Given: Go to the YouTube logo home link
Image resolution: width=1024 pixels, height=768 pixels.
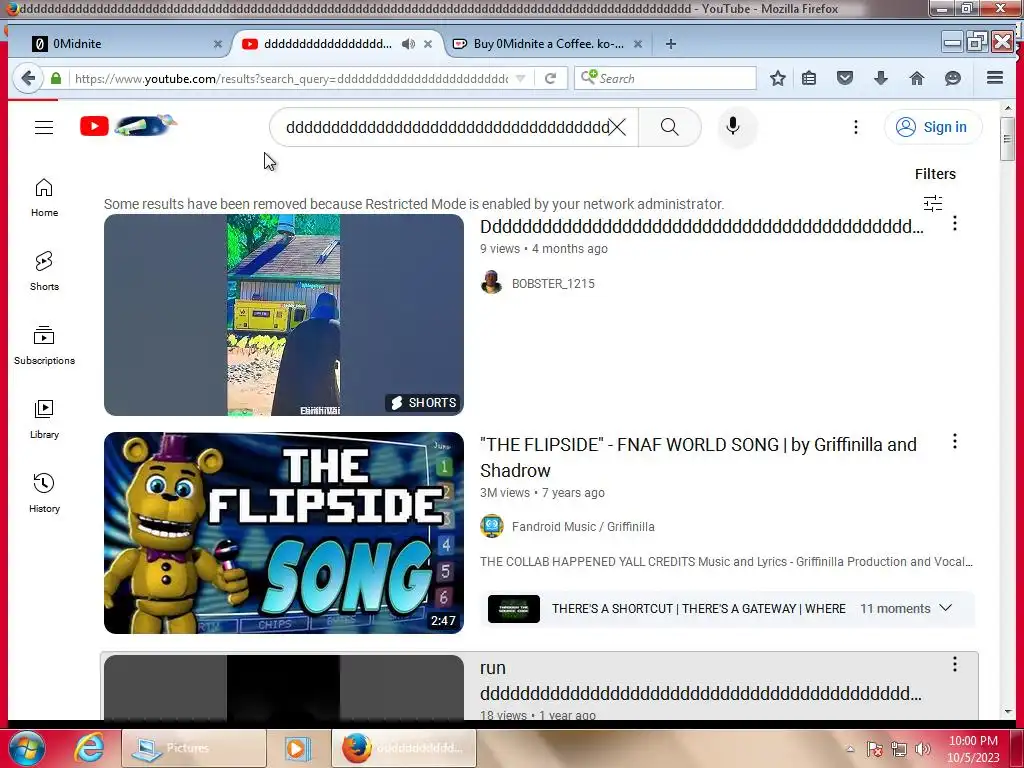Looking at the screenshot, I should point(128,125).
